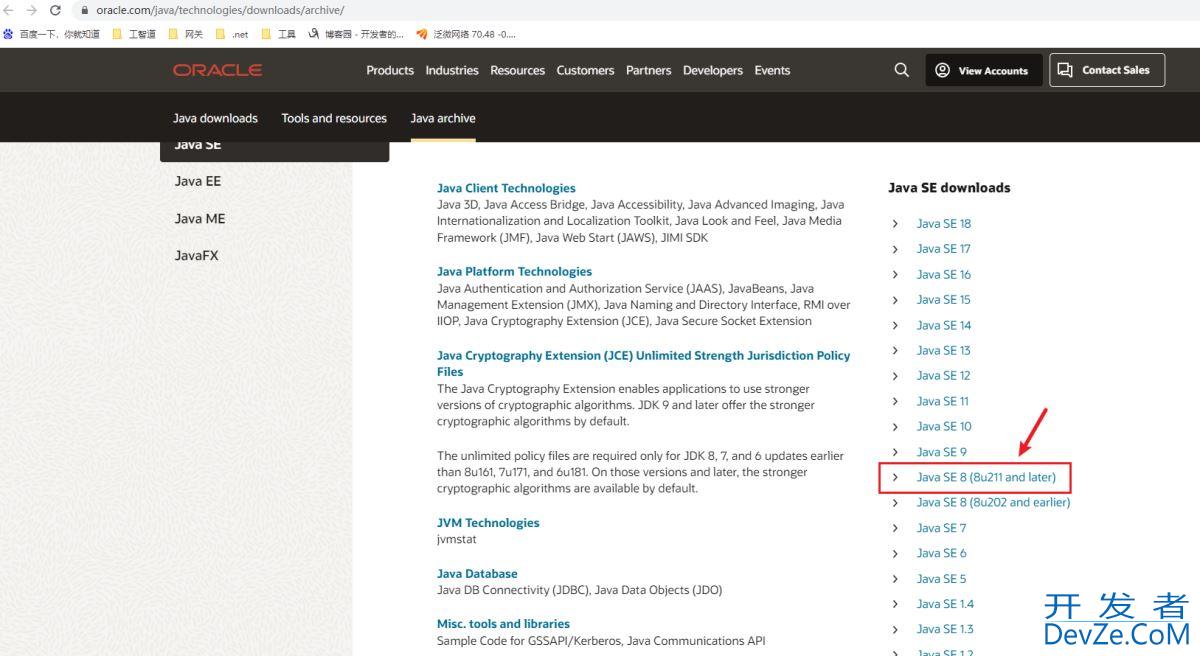
Task: Open the Java SE 7 download link
Action: click(942, 528)
